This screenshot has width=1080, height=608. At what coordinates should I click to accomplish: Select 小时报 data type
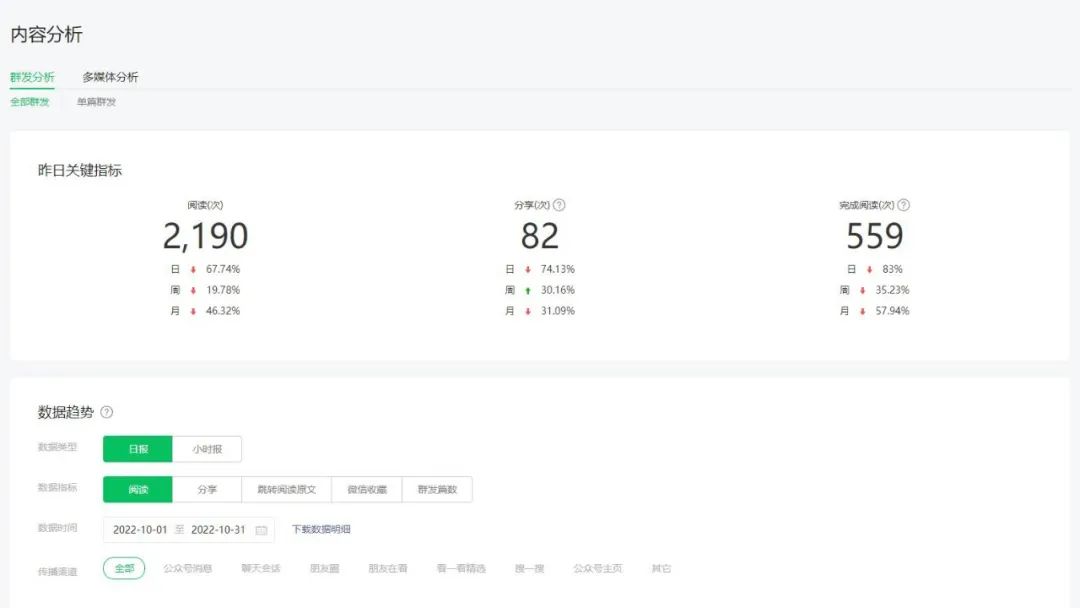[x=207, y=449]
